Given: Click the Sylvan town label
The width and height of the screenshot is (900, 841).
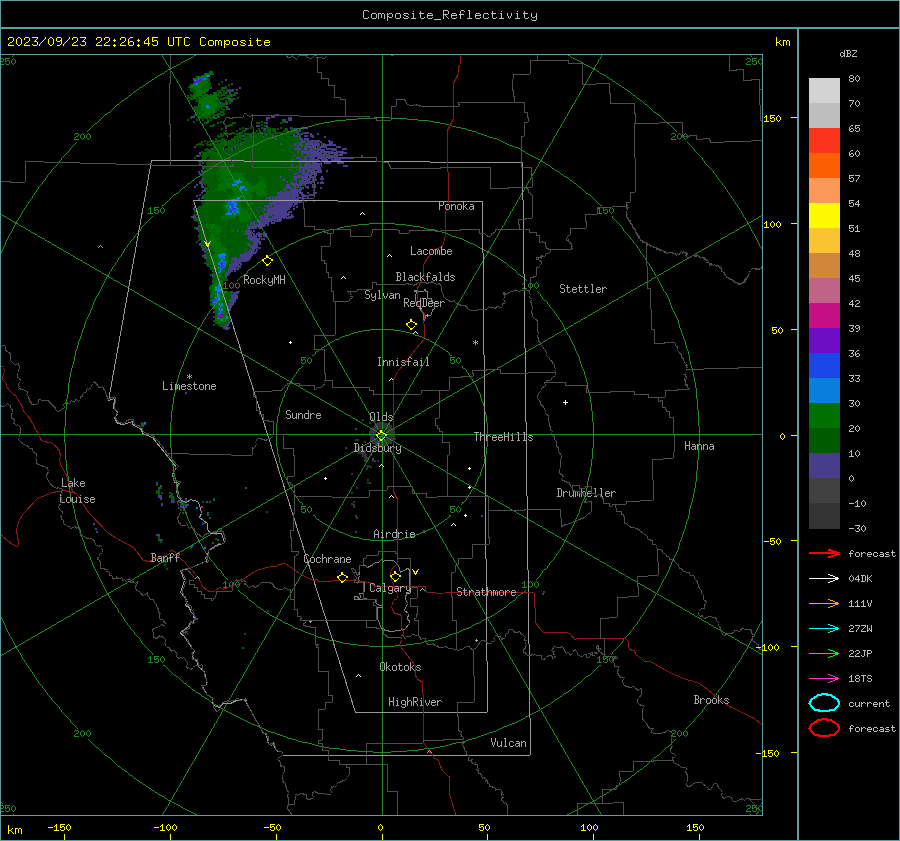Looking at the screenshot, I should [382, 295].
